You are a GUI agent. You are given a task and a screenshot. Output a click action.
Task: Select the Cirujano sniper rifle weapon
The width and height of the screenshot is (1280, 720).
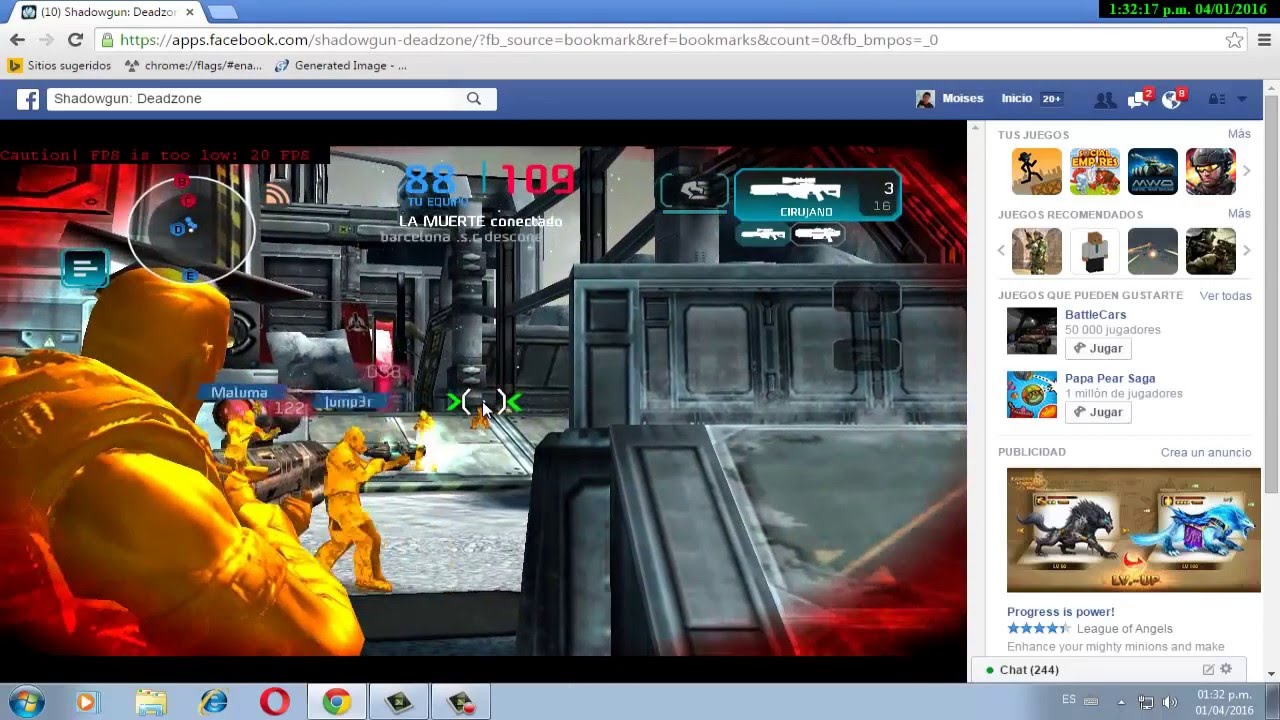click(x=817, y=195)
